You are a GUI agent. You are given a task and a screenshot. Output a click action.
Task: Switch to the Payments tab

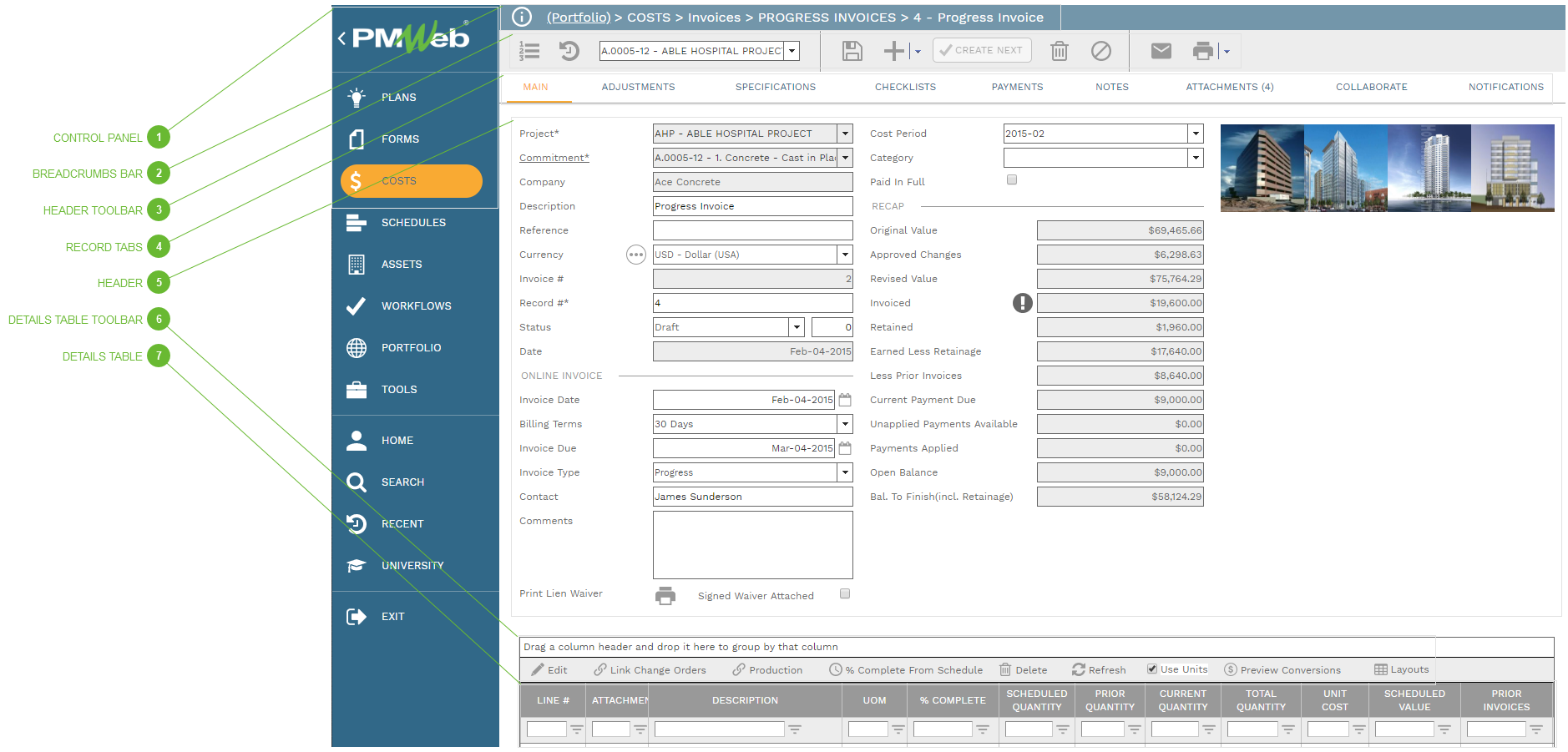1016,86
